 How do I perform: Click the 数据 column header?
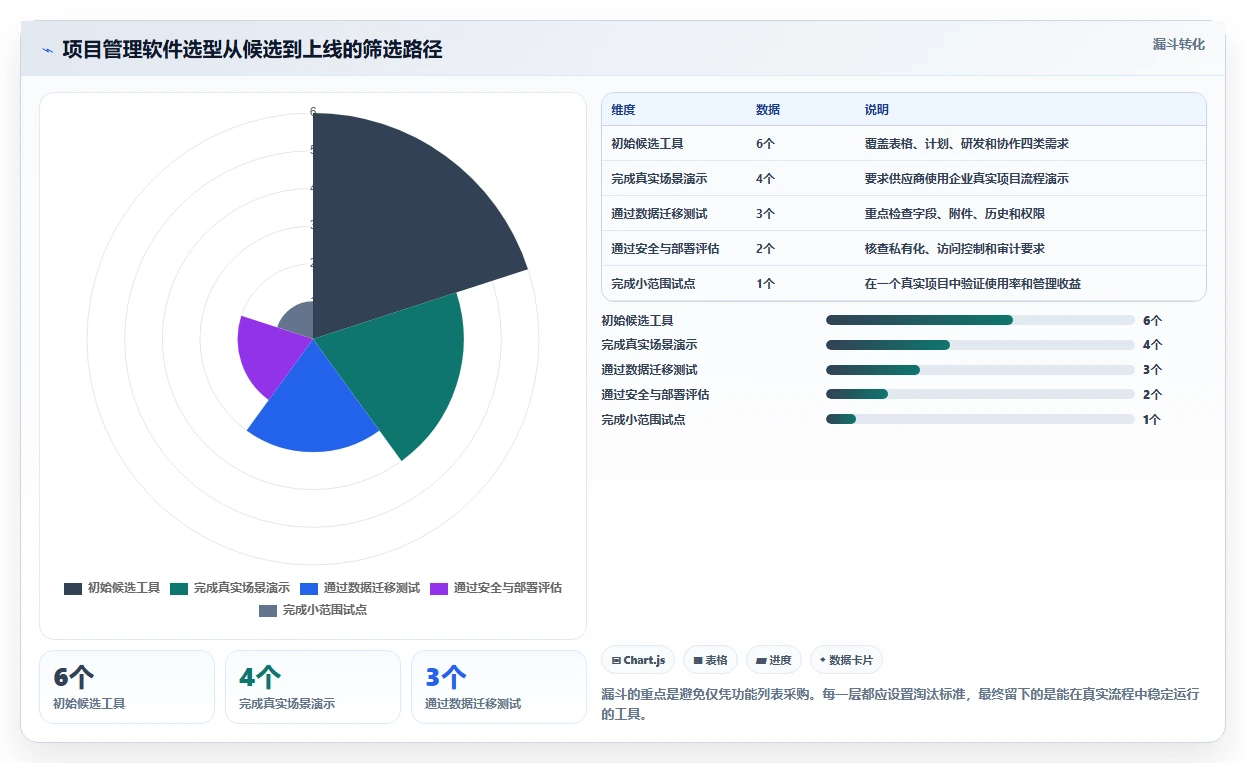click(x=768, y=110)
